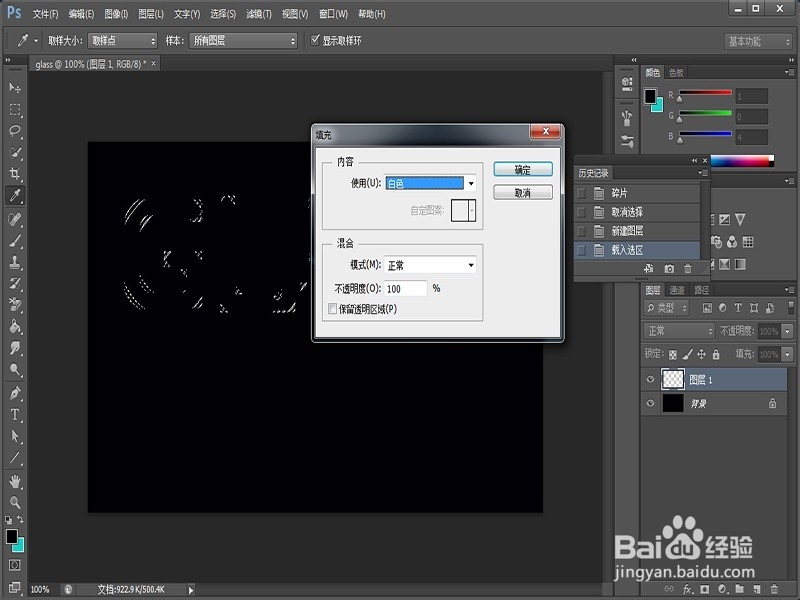The width and height of the screenshot is (800, 600).
Task: Toggle the 显示取样环 checkbox
Action: coord(315,40)
